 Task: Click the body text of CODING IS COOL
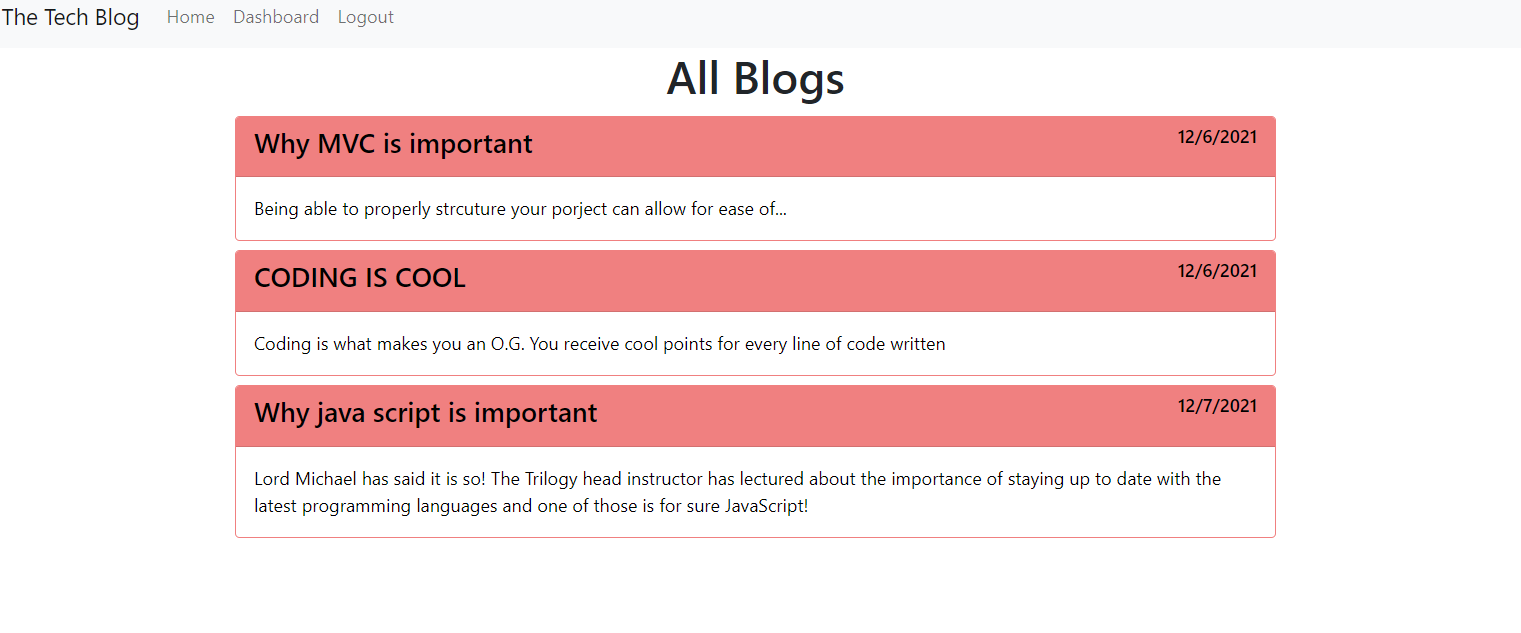[x=599, y=343]
